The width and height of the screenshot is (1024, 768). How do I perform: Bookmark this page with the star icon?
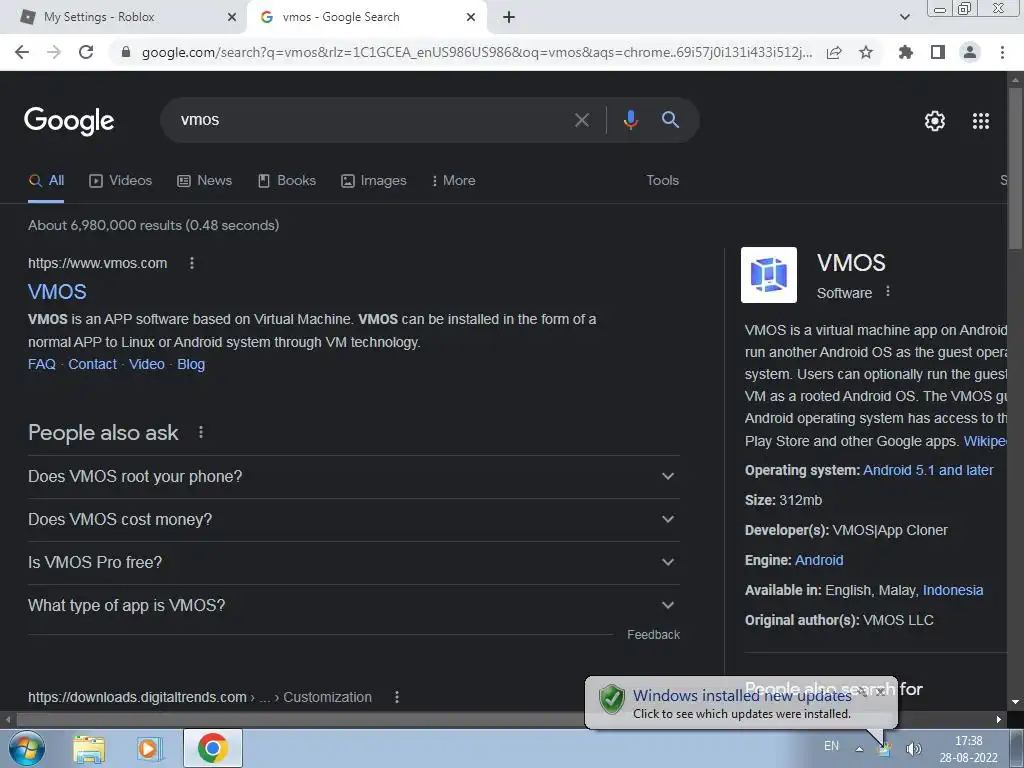click(x=866, y=52)
